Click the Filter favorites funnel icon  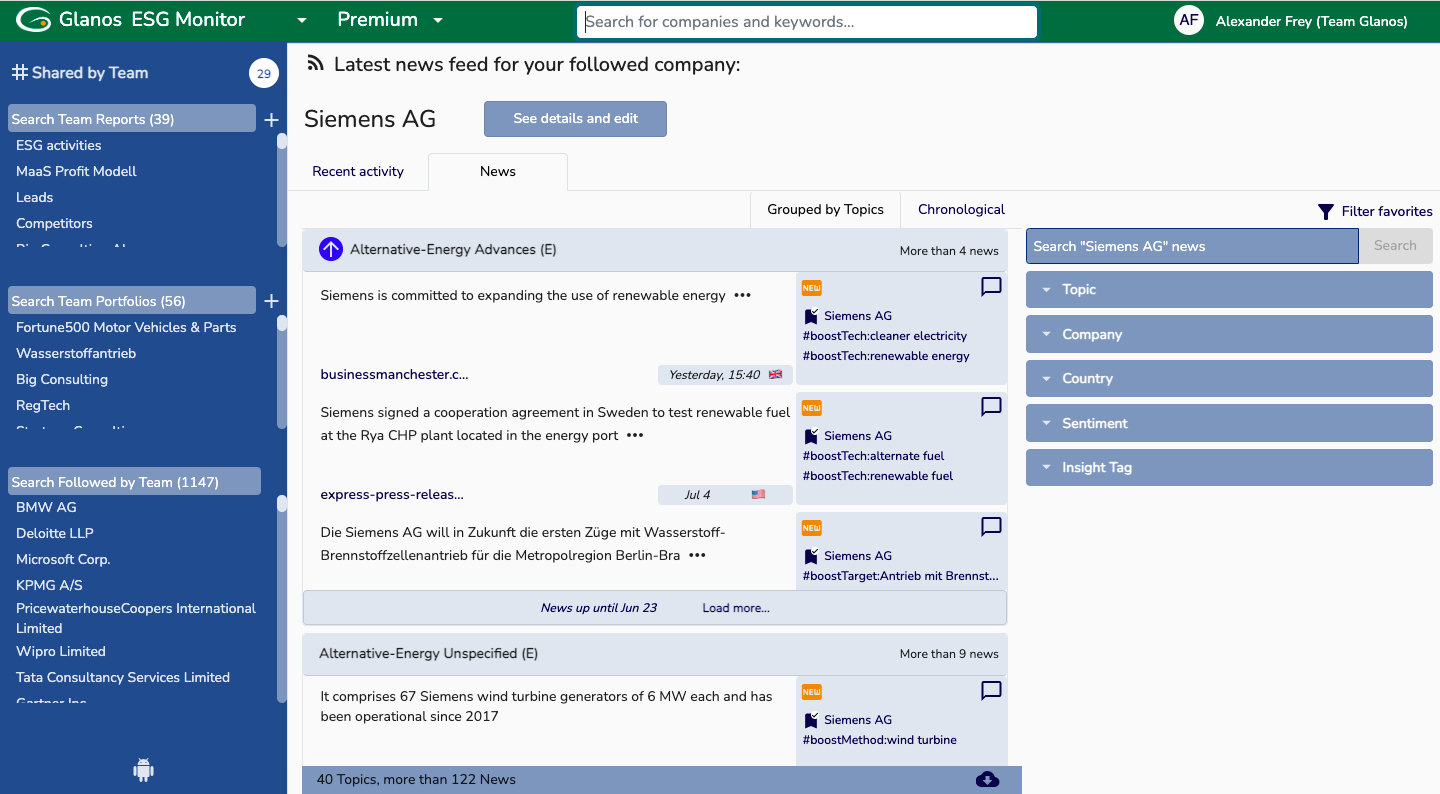1326,212
